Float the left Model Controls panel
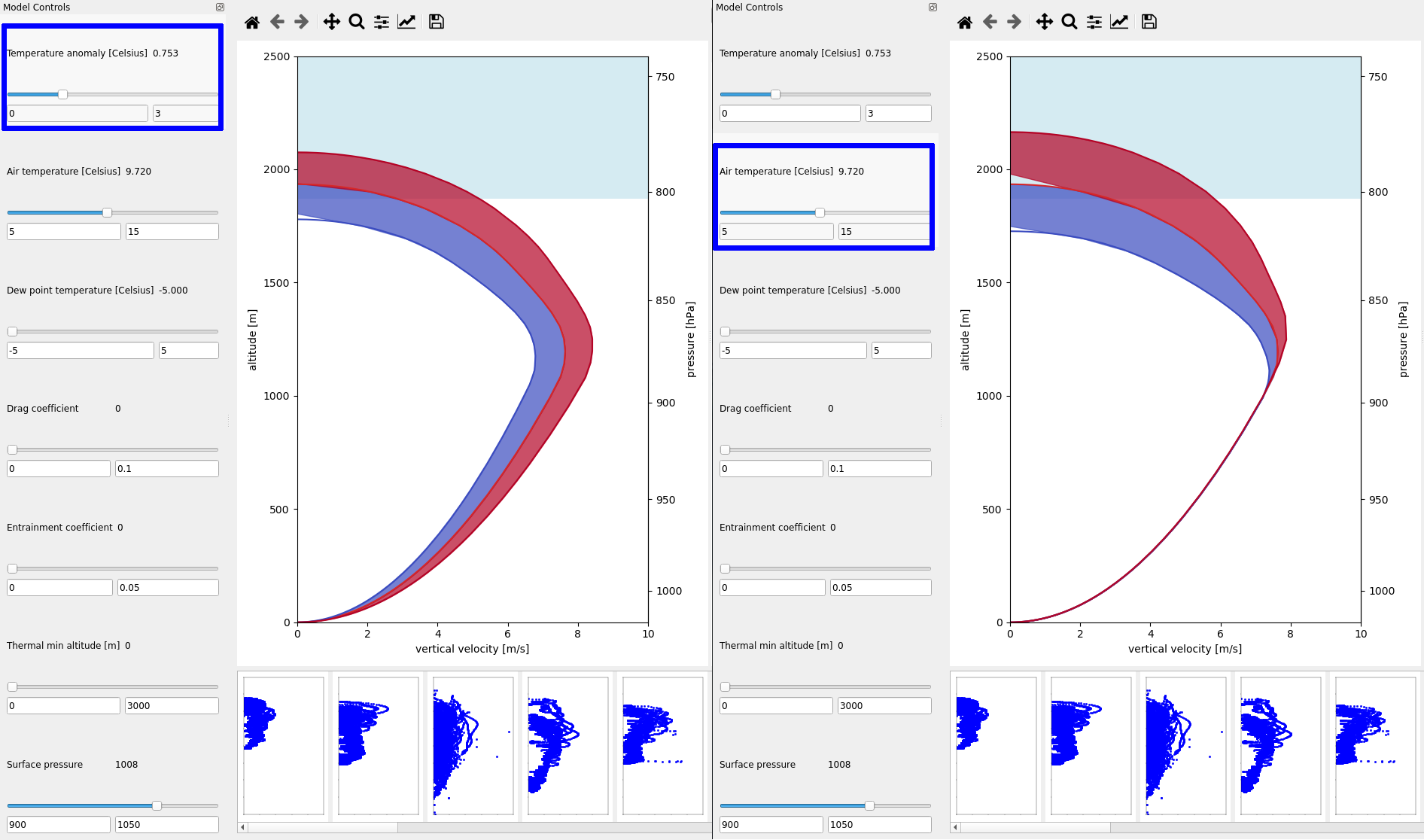Image resolution: width=1424 pixels, height=840 pixels. [220, 8]
